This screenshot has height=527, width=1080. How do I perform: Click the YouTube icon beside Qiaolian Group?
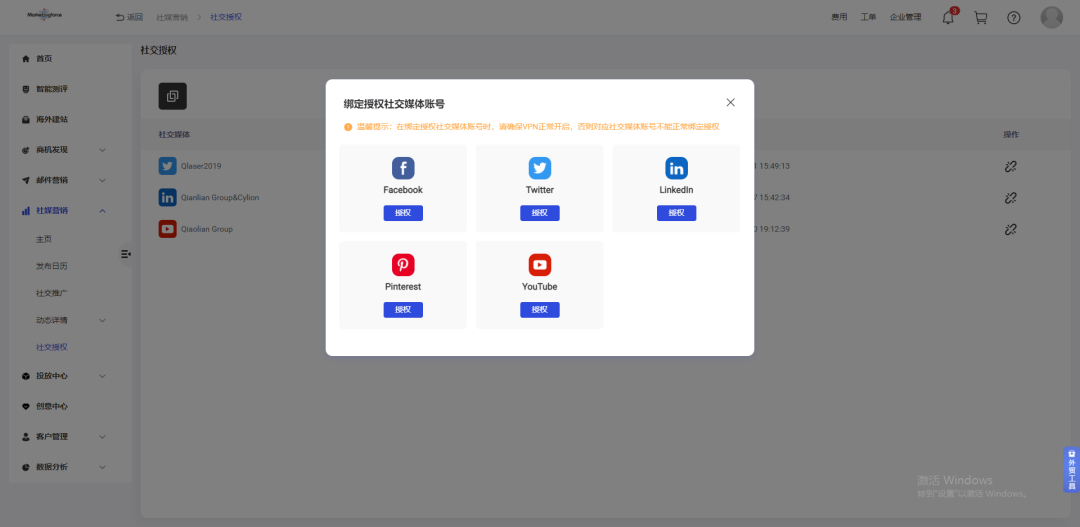(x=167, y=229)
